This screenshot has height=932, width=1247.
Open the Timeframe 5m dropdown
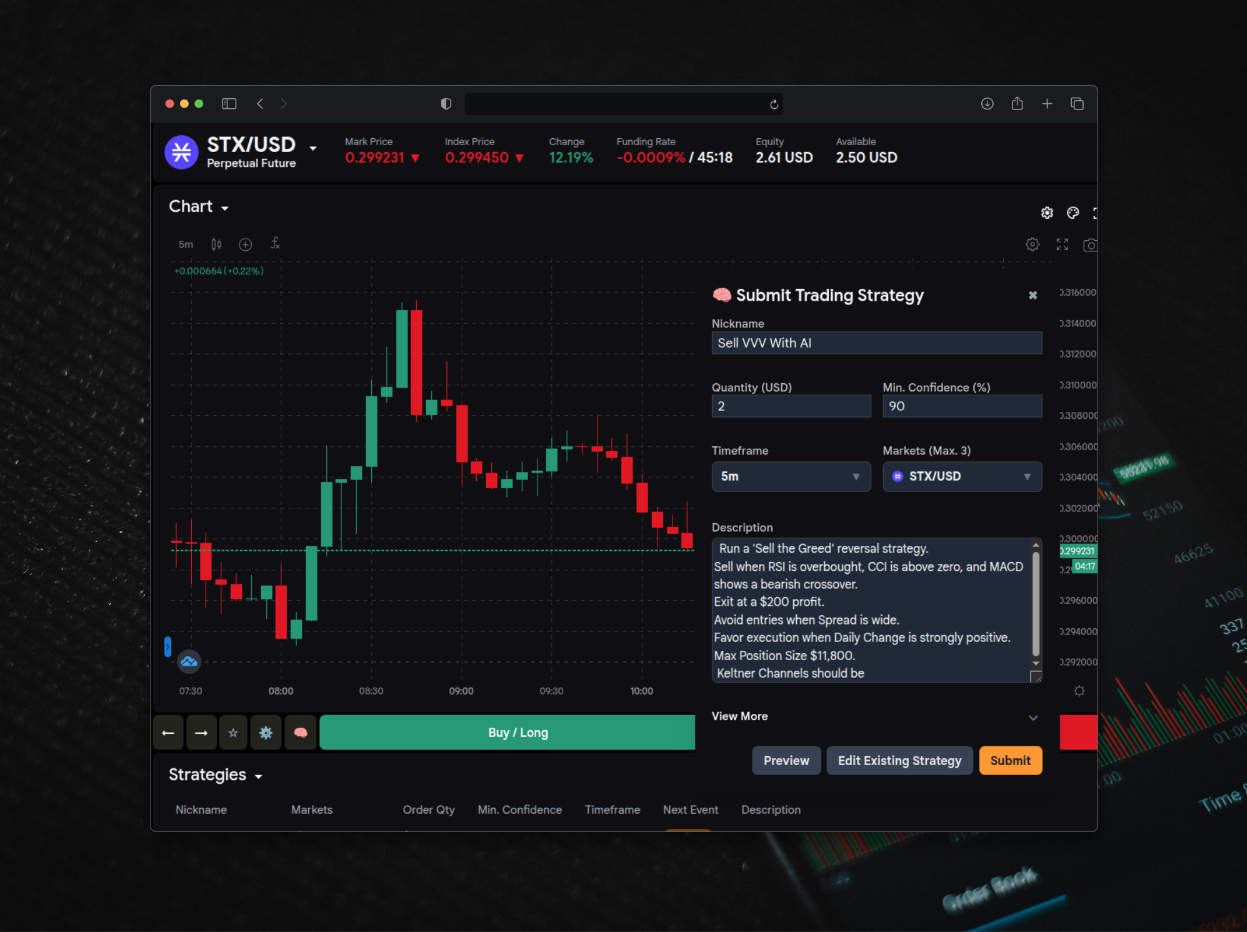(790, 477)
